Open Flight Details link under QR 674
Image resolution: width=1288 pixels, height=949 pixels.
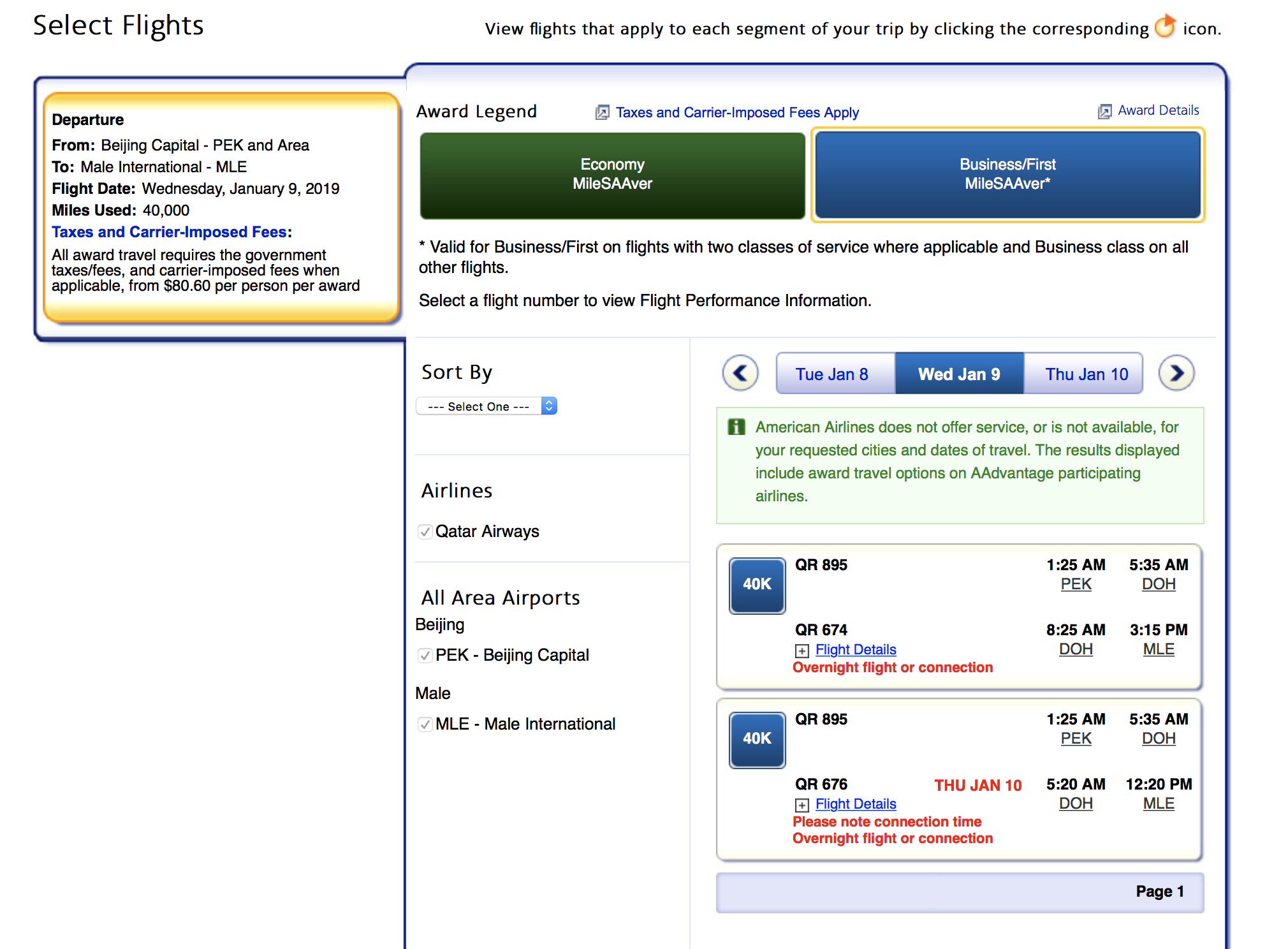point(856,649)
